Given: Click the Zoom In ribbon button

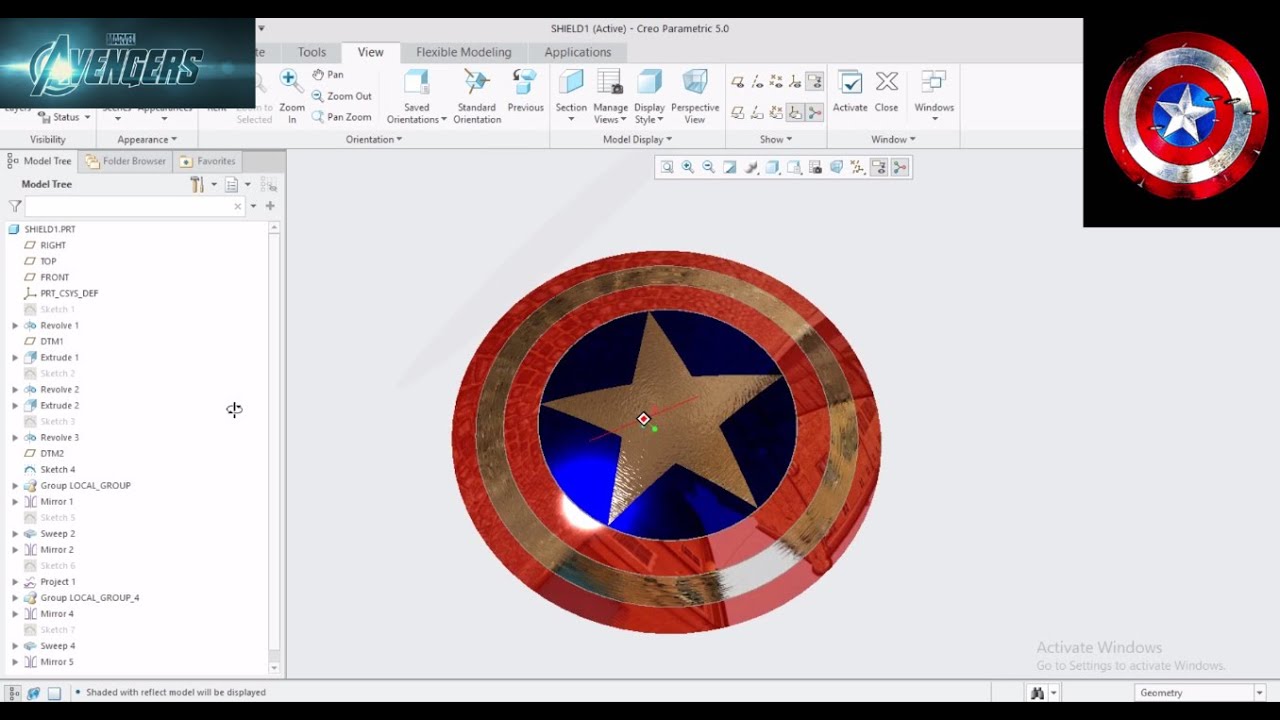Looking at the screenshot, I should coord(292,96).
